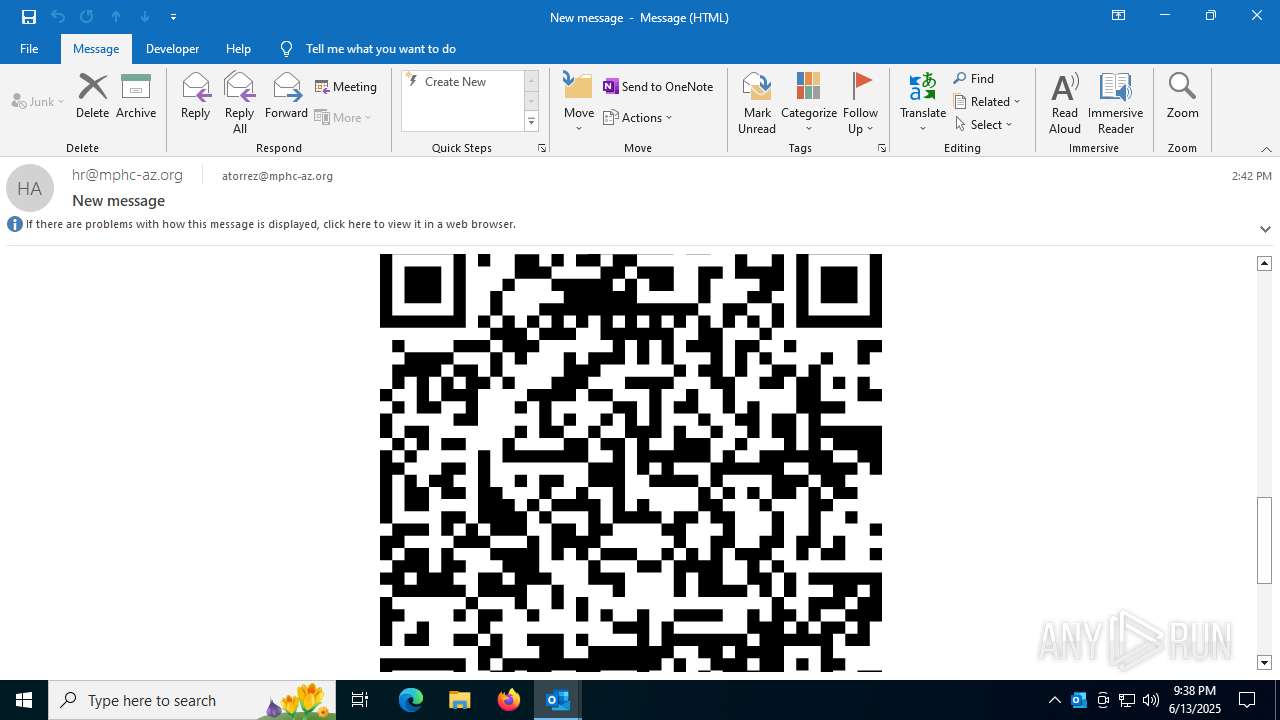Open the Windows Start menu

(24, 700)
